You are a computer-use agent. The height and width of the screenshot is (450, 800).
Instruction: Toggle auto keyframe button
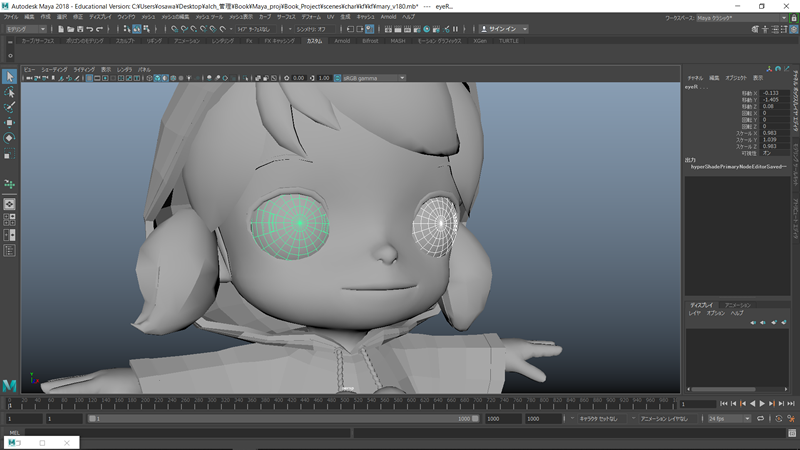[x=779, y=418]
